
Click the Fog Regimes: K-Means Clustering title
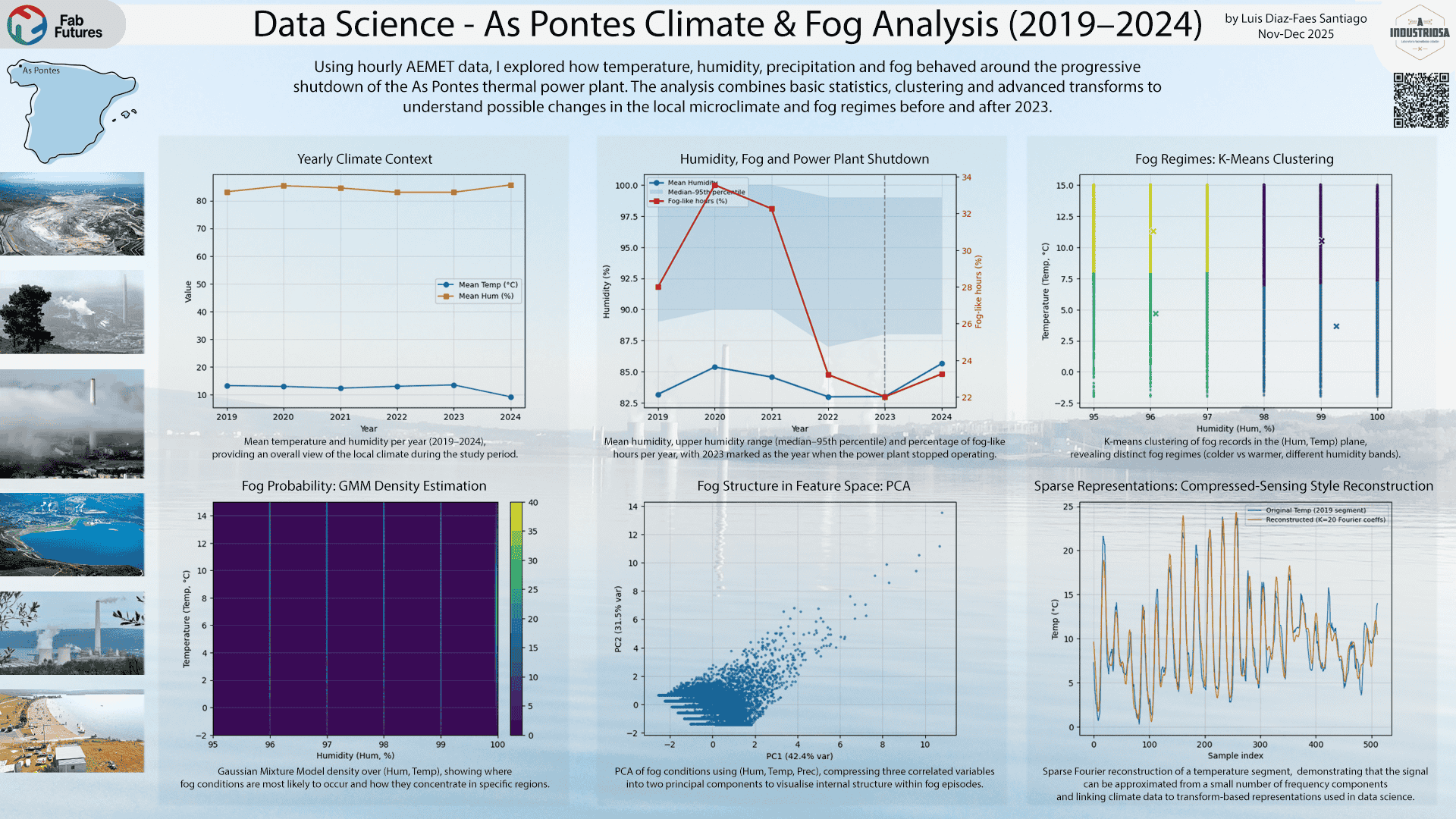tap(1234, 159)
